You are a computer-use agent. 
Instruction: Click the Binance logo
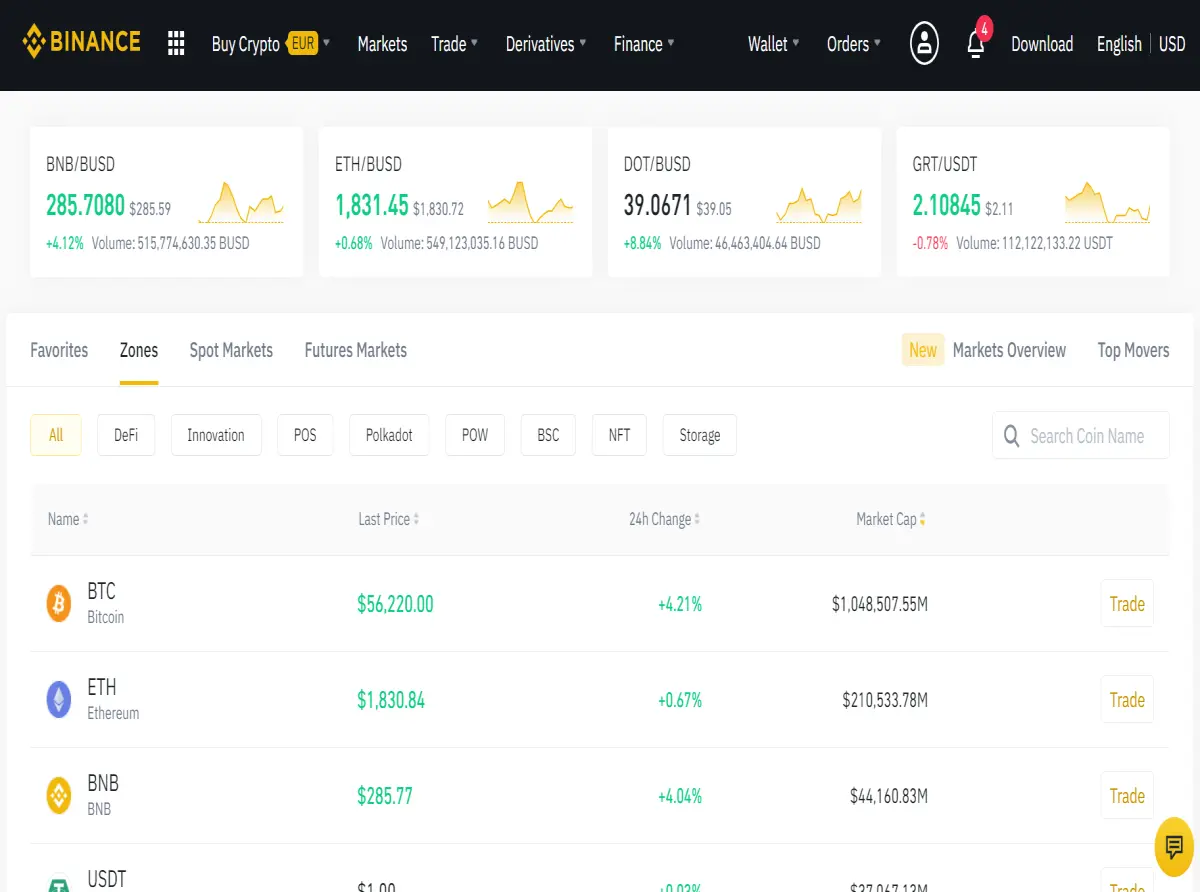[82, 42]
